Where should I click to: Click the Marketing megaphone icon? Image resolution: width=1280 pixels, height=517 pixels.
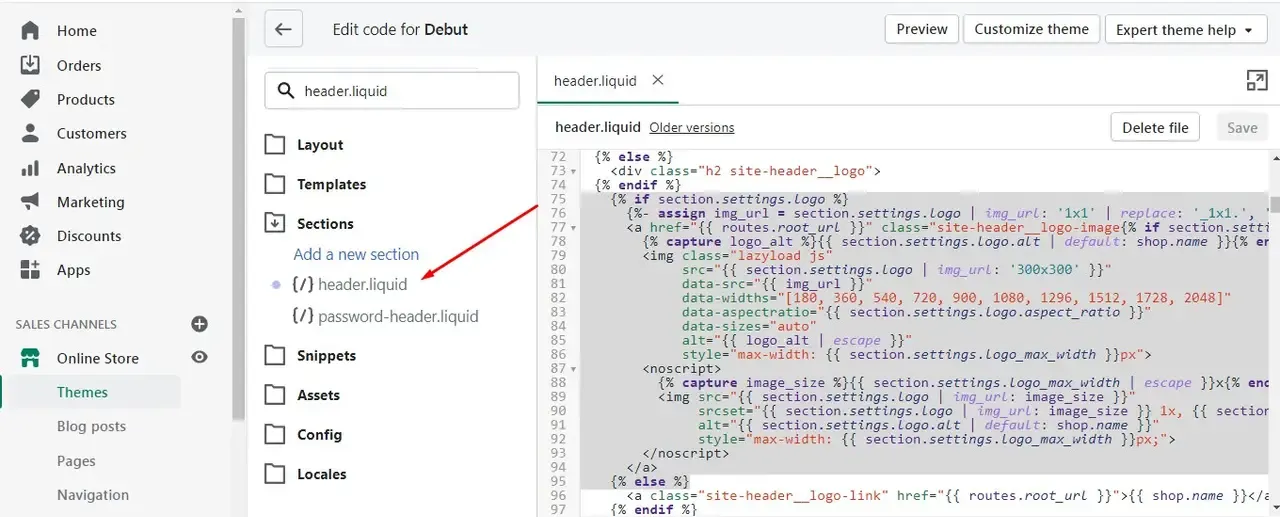pyautogui.click(x=30, y=202)
